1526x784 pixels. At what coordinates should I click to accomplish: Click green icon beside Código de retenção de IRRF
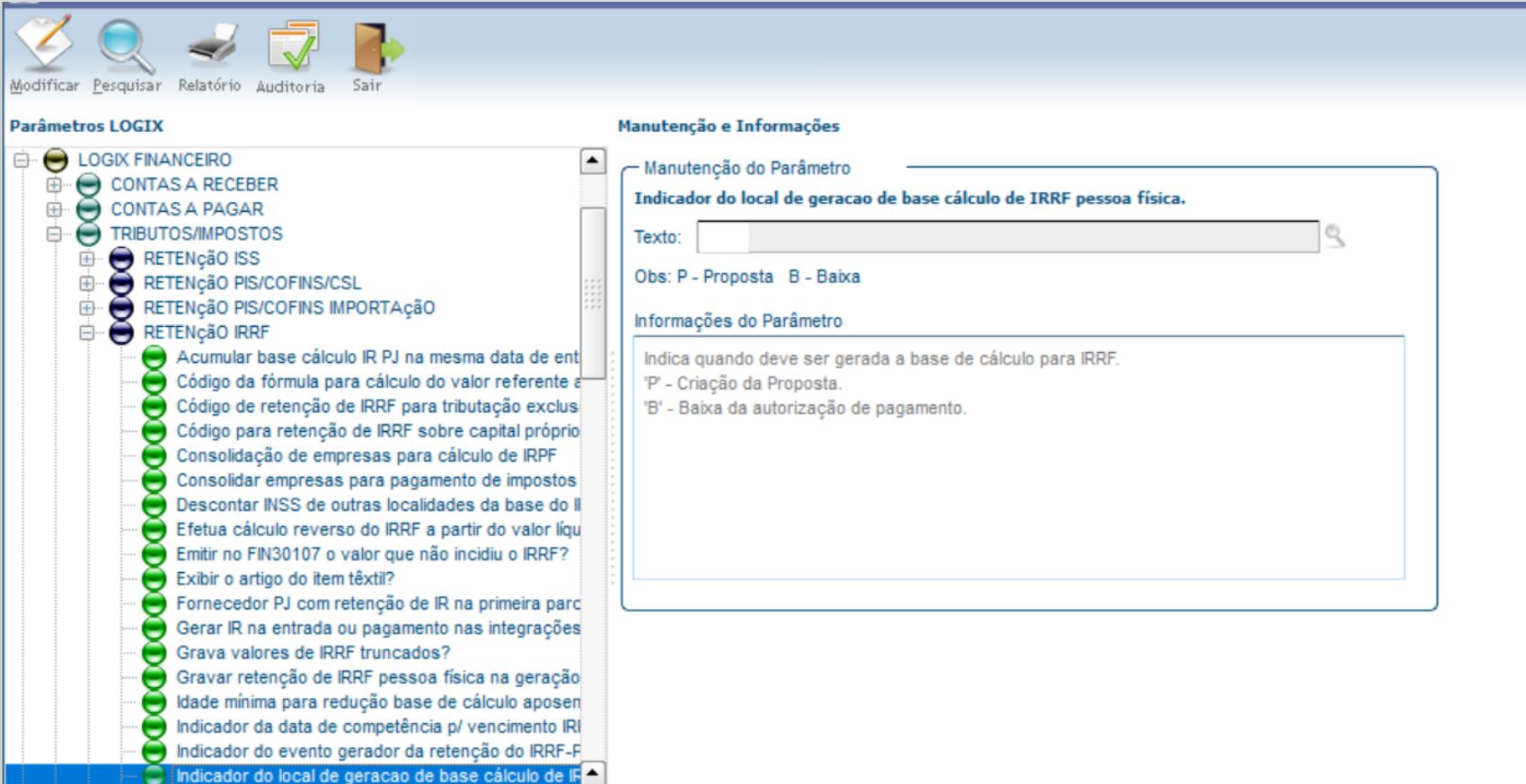pyautogui.click(x=154, y=407)
